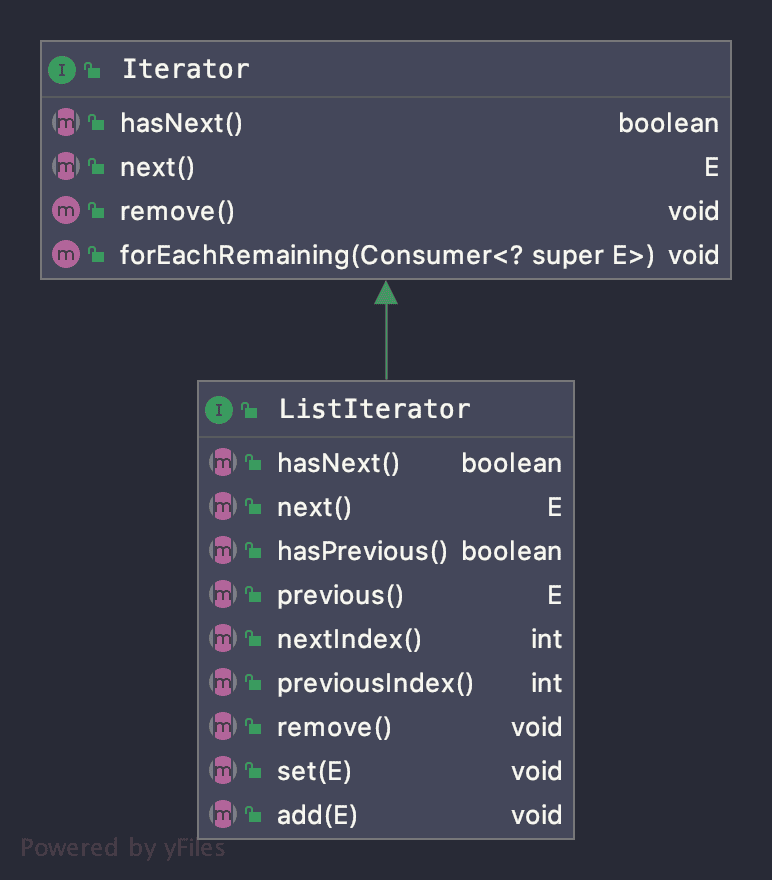Click the Iterator interface icon
772x880 pixels.
coord(62,70)
